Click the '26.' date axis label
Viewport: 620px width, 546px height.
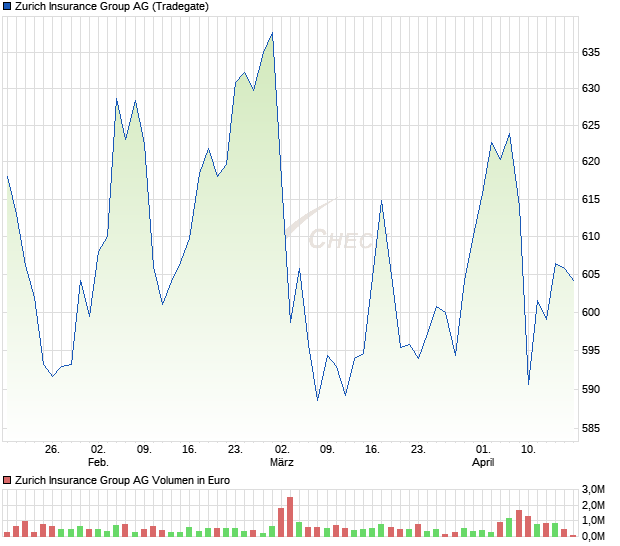(x=52, y=449)
